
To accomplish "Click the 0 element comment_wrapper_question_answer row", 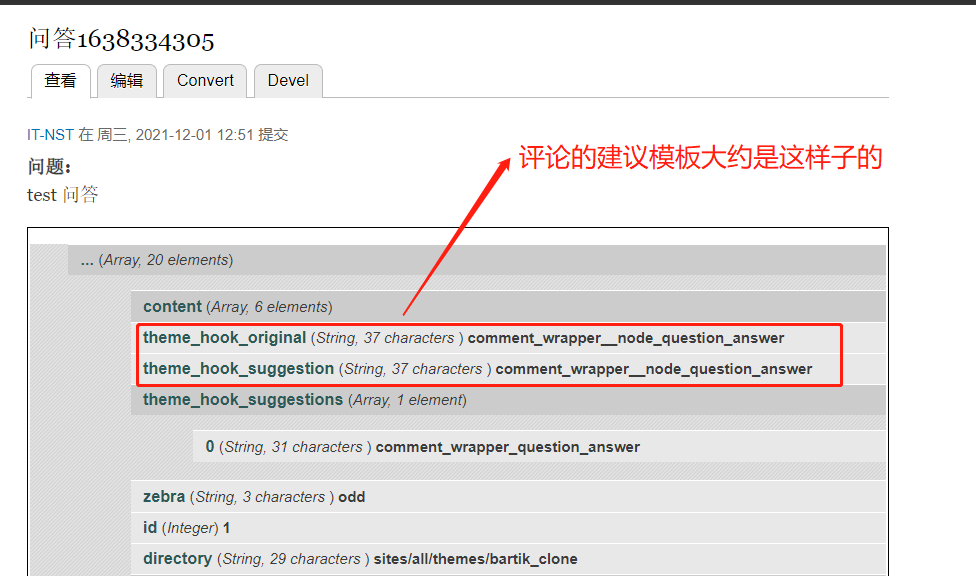I will click(x=422, y=447).
